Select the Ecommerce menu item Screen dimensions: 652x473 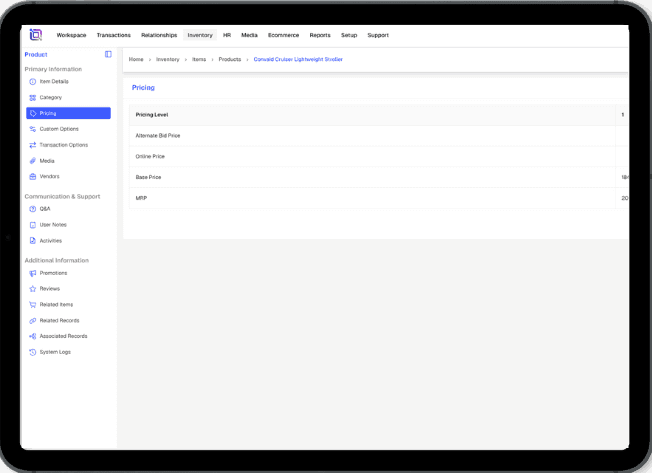pyautogui.click(x=283, y=35)
